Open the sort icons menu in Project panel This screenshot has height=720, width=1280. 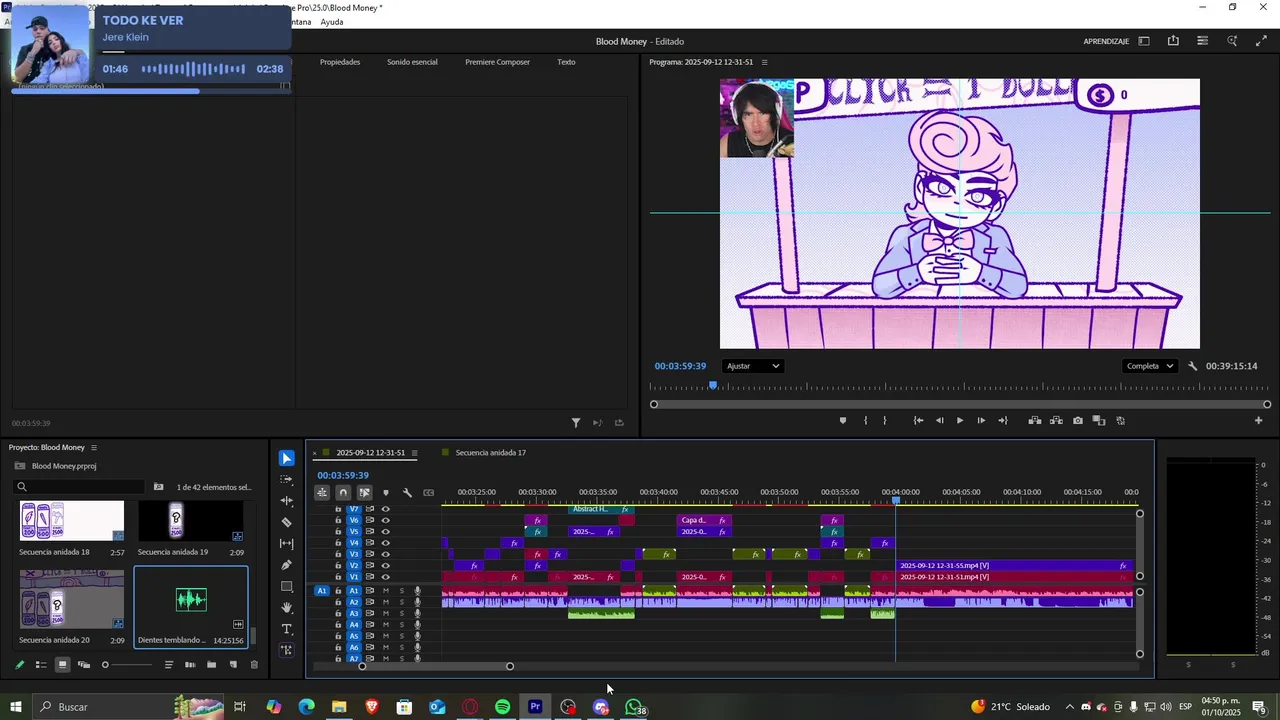tap(168, 665)
